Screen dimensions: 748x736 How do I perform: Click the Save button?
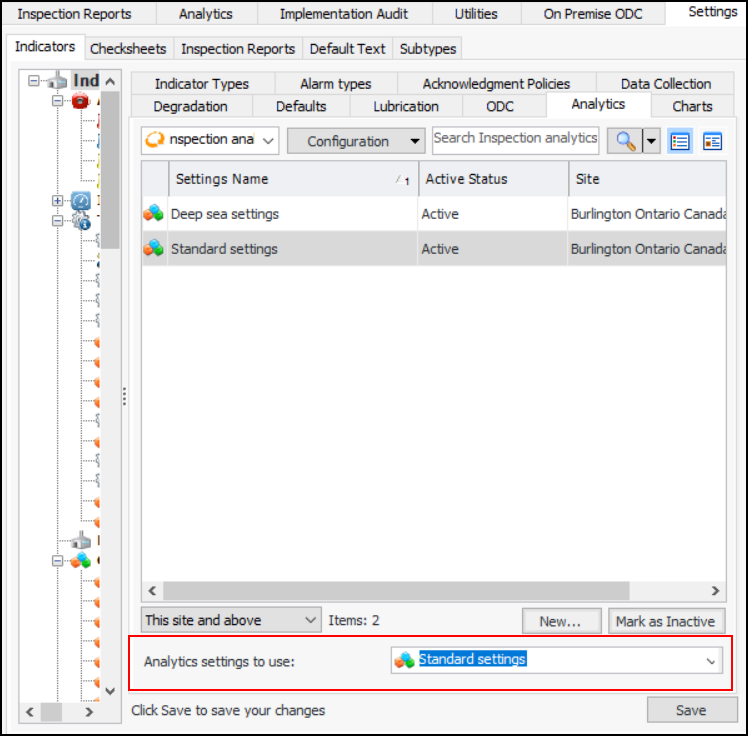pos(691,710)
